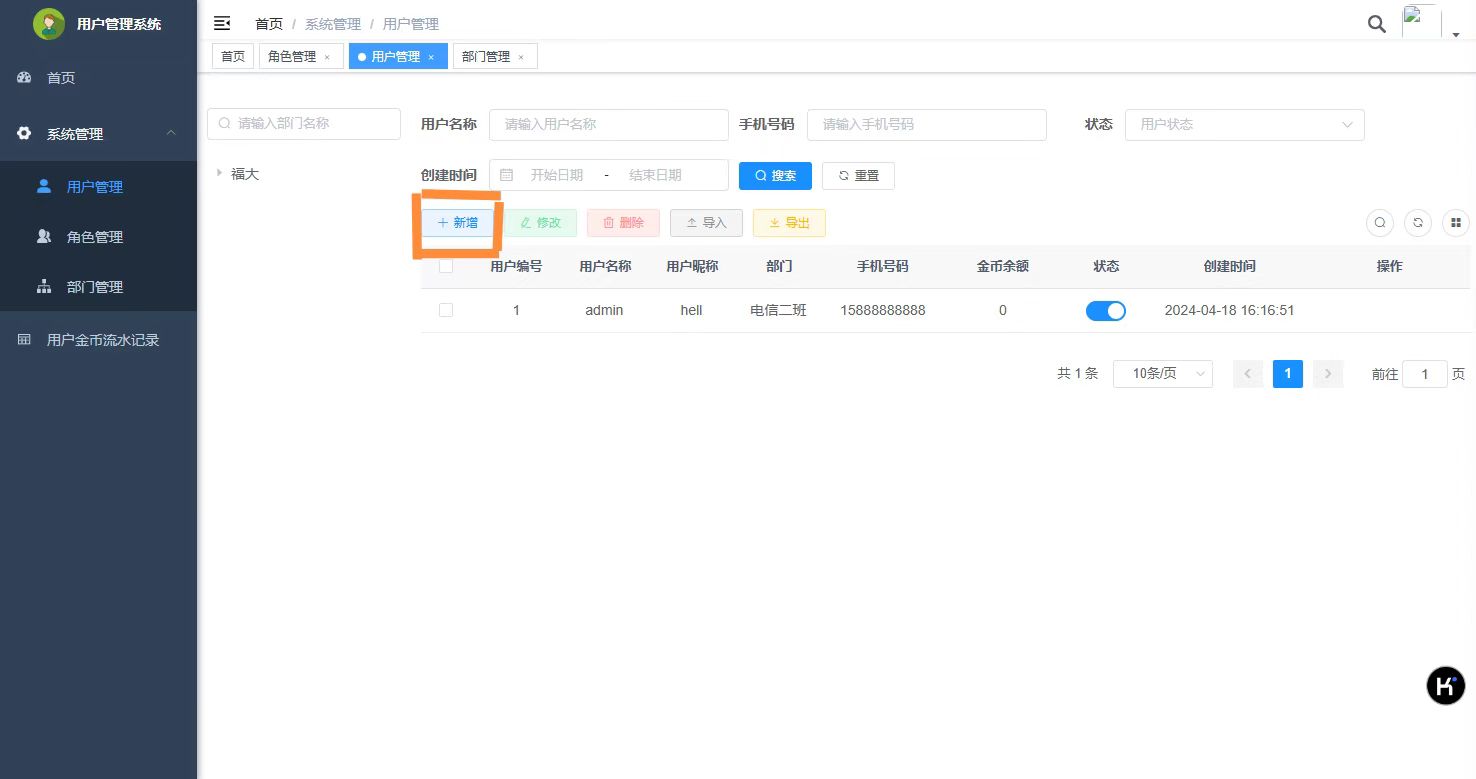
Task: Open 用户金币流水记录 in the sidebar
Action: 98,340
